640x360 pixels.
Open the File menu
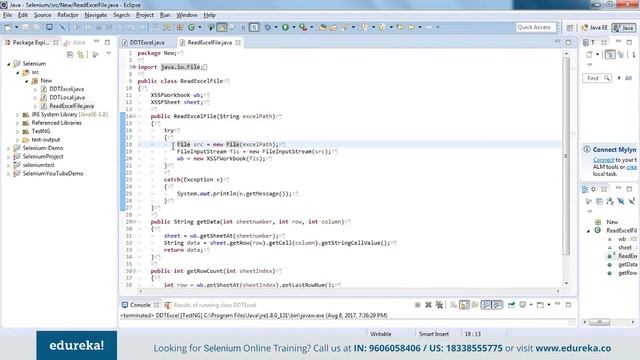click(x=7, y=15)
